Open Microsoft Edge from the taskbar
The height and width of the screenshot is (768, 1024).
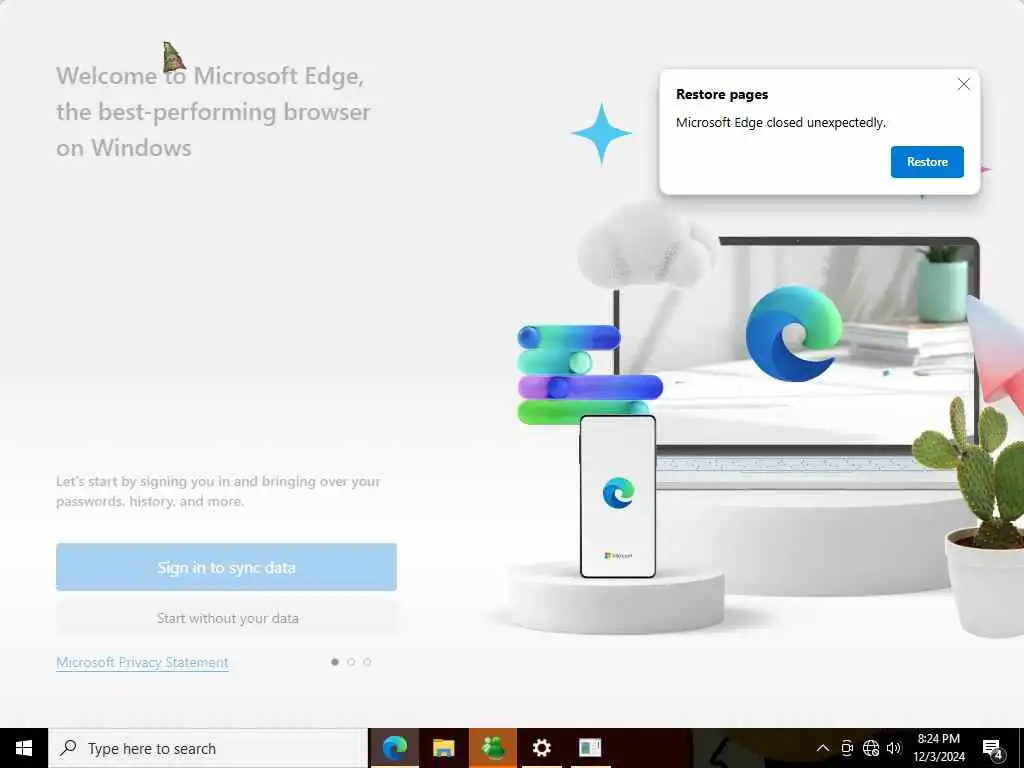(x=394, y=748)
